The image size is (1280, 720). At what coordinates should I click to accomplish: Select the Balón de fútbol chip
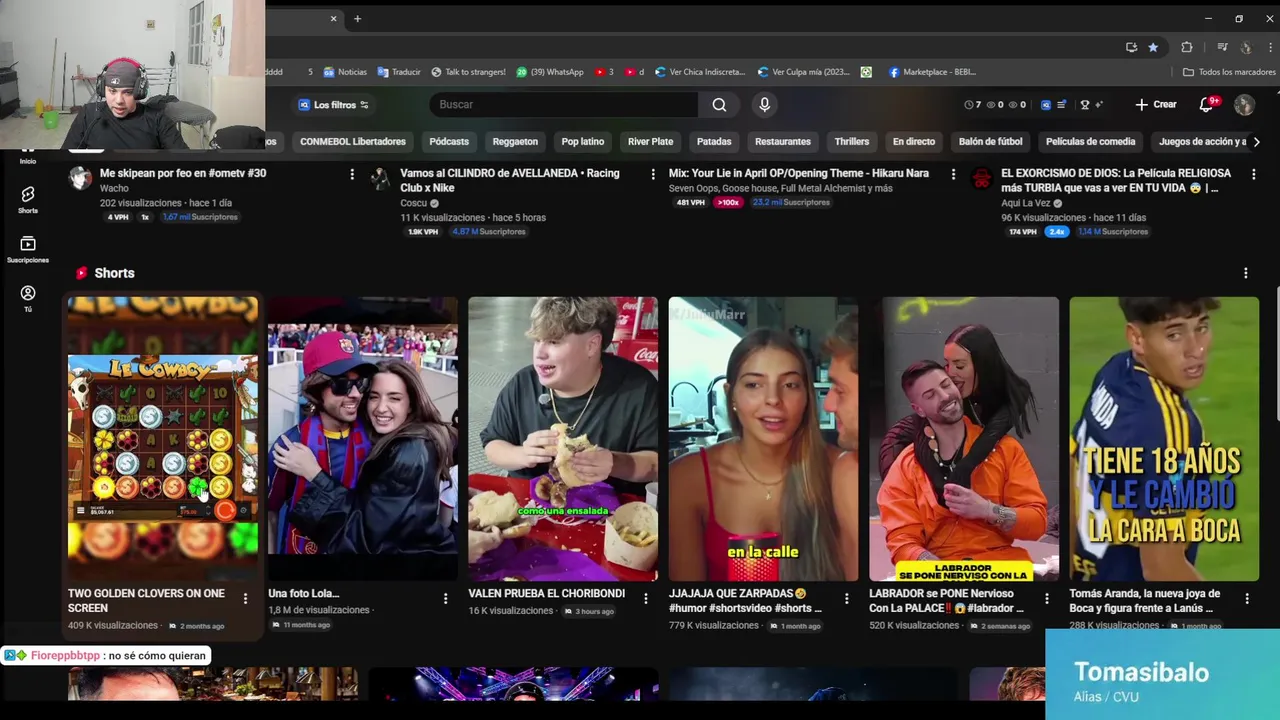[991, 142]
